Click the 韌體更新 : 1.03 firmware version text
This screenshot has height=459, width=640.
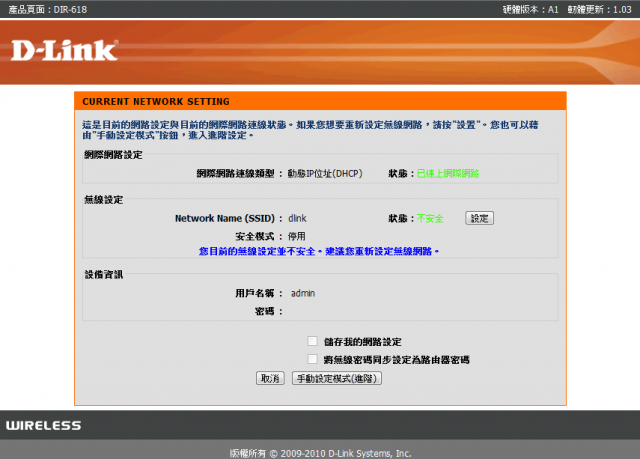(x=600, y=9)
